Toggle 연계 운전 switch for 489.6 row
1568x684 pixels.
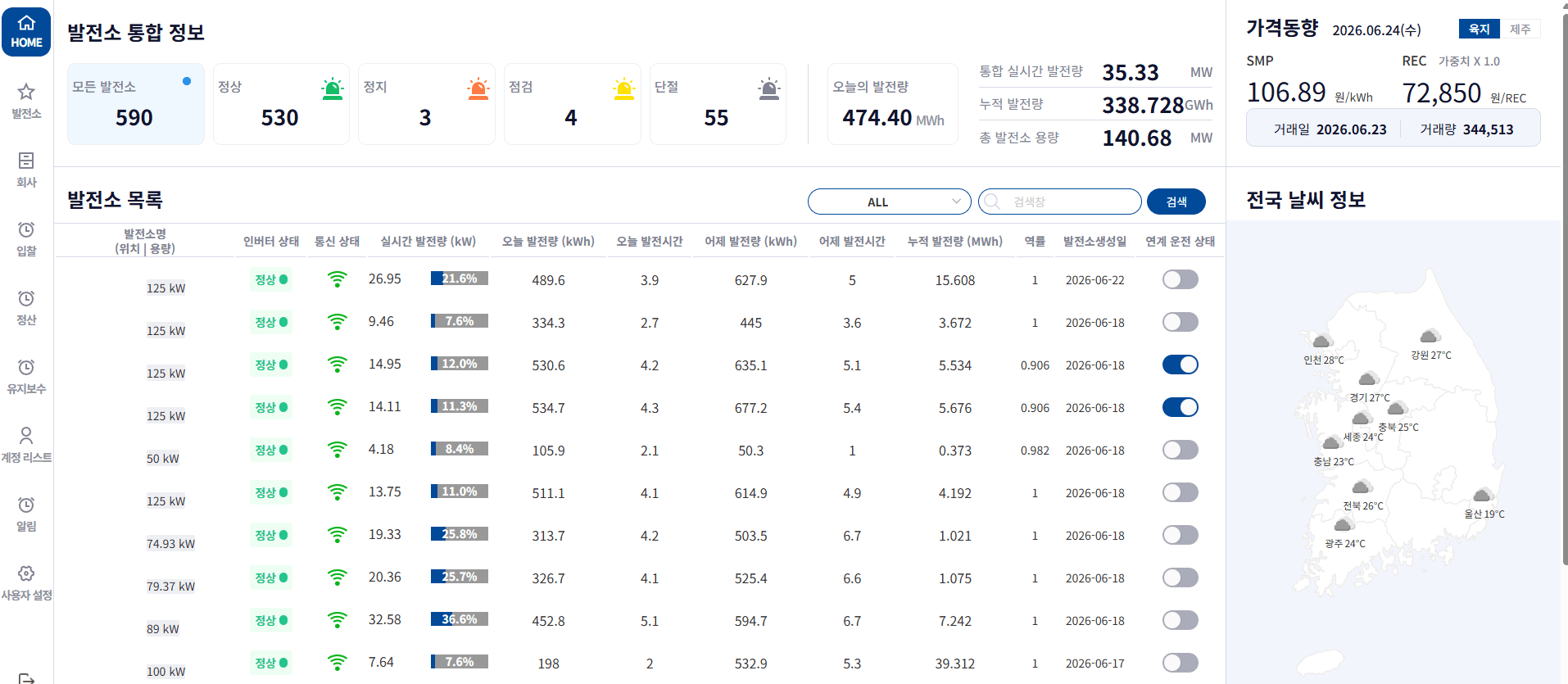pos(1180,279)
